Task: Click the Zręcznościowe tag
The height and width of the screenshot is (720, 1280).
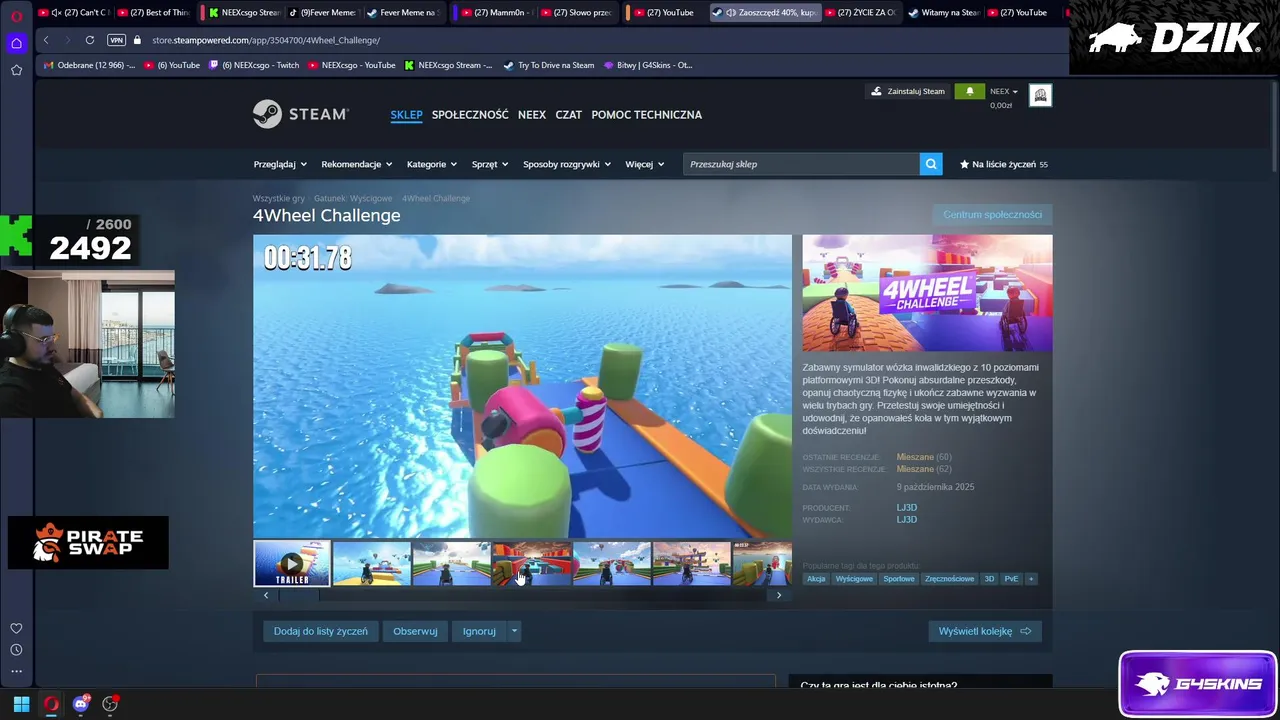Action: coord(949,579)
